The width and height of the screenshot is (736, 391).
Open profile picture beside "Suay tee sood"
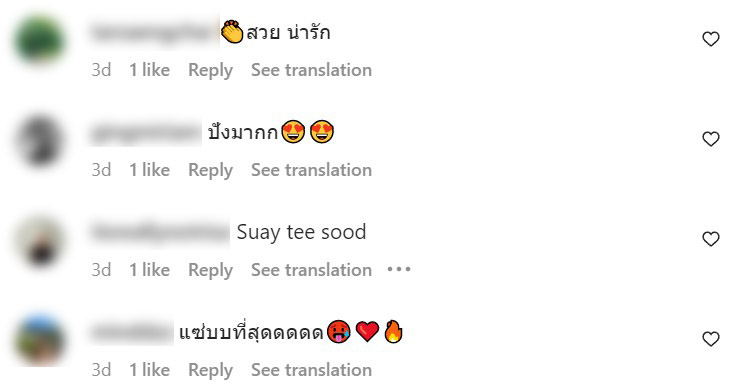40,240
